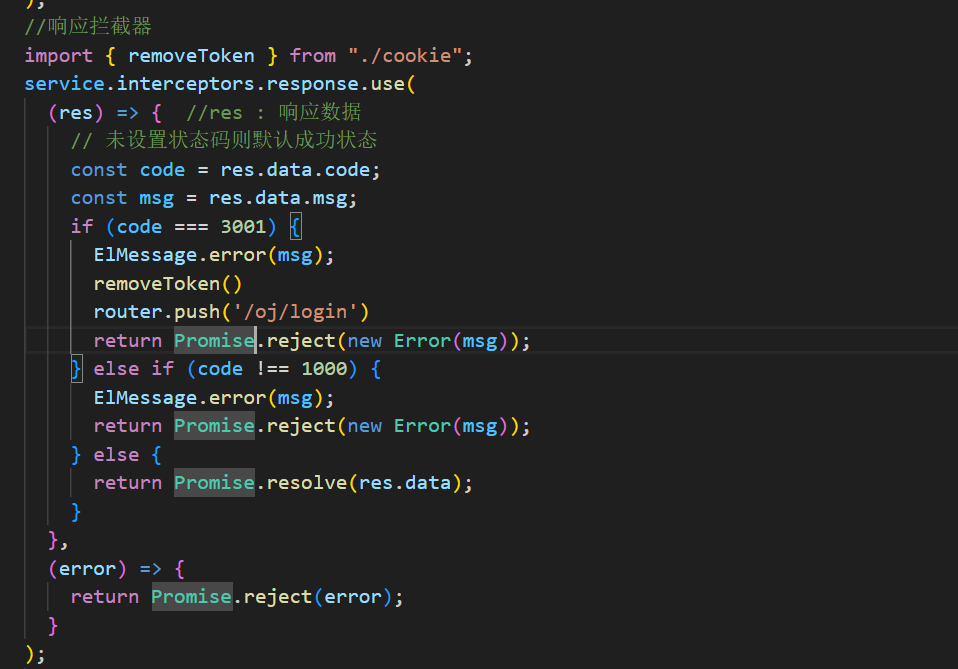Click "res.data.code" expression
Screen dimensions: 958x669
coord(295,170)
